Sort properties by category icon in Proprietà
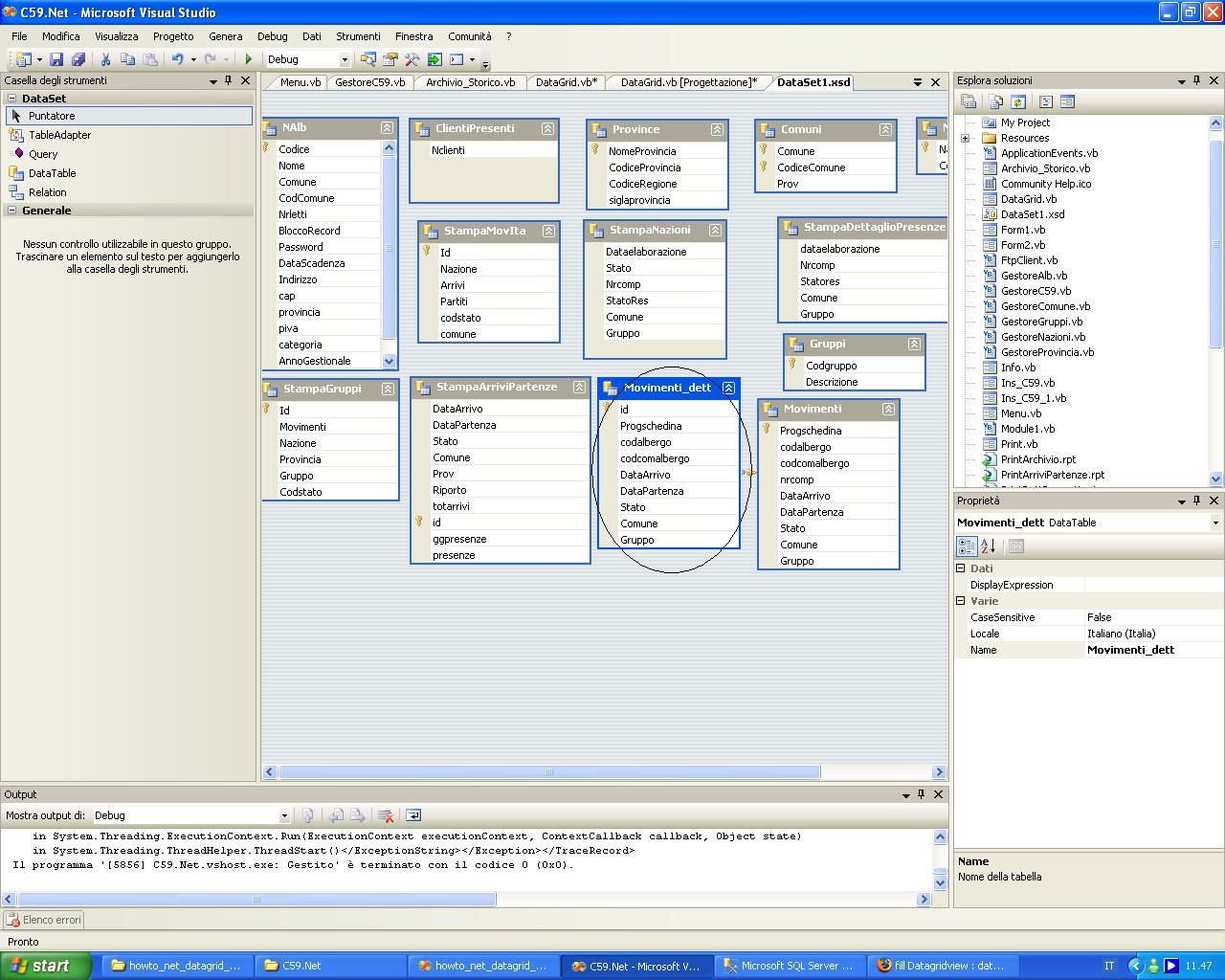The height and width of the screenshot is (980, 1225). 967,546
